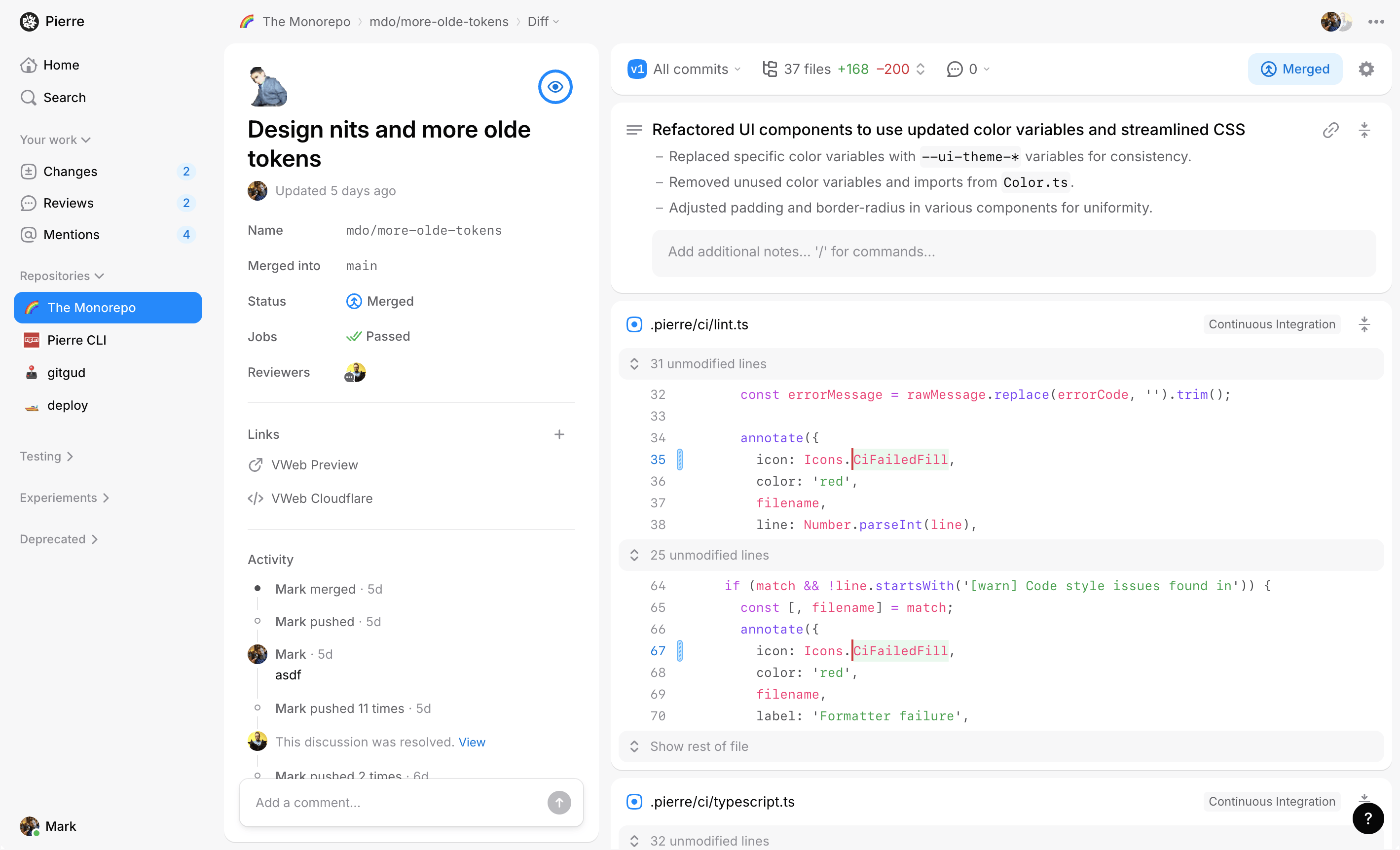Copy link to summary with chain icon
Screen dimensions: 1400x850
tap(1330, 130)
